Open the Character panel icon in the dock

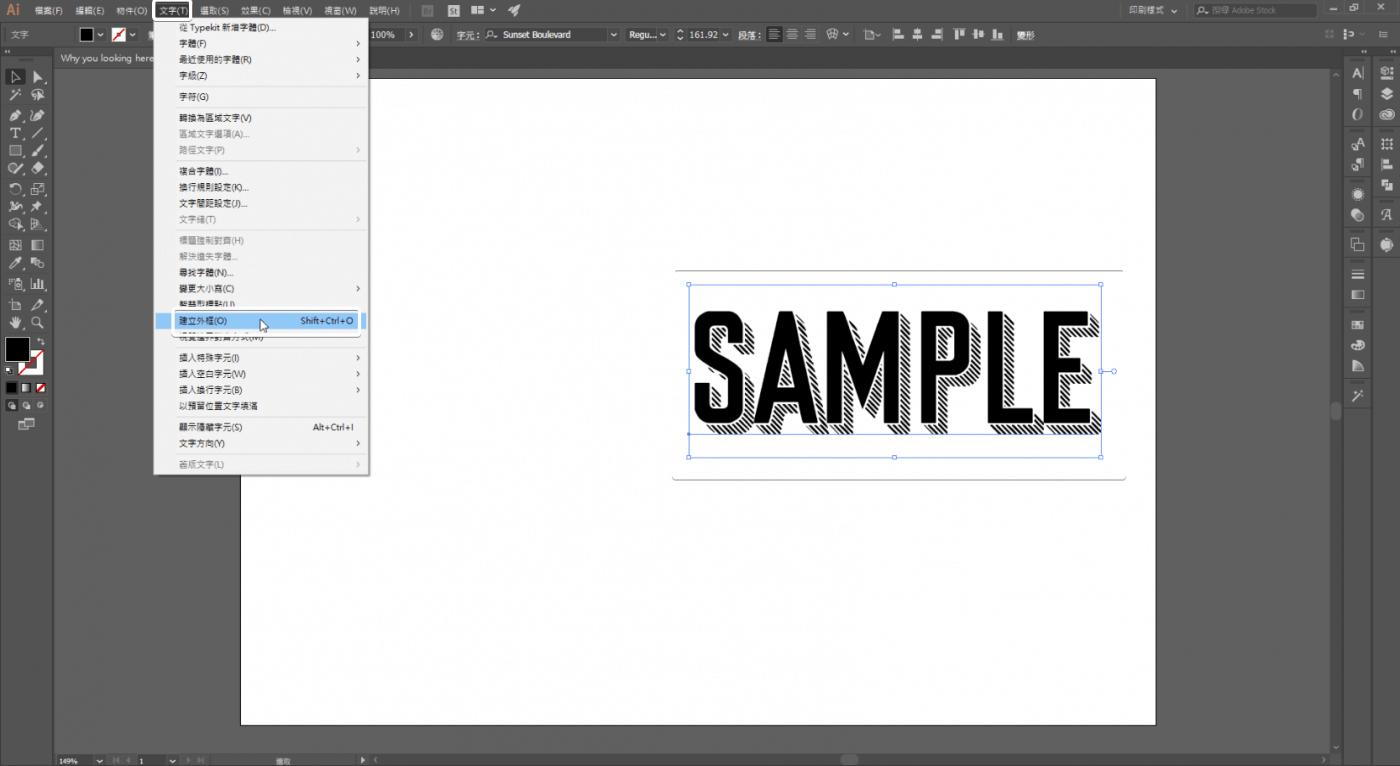(x=1357, y=73)
